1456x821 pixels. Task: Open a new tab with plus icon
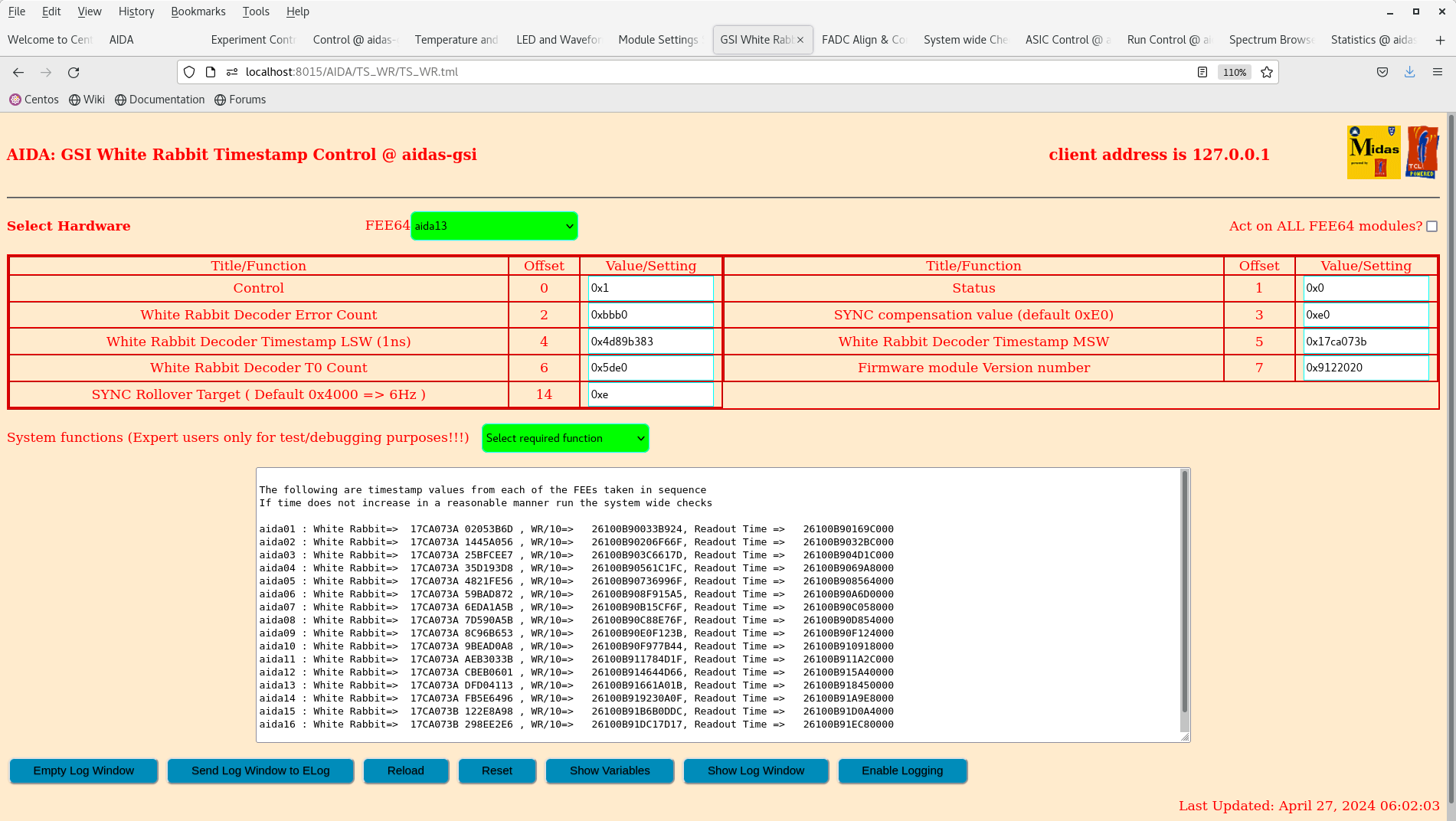1440,40
